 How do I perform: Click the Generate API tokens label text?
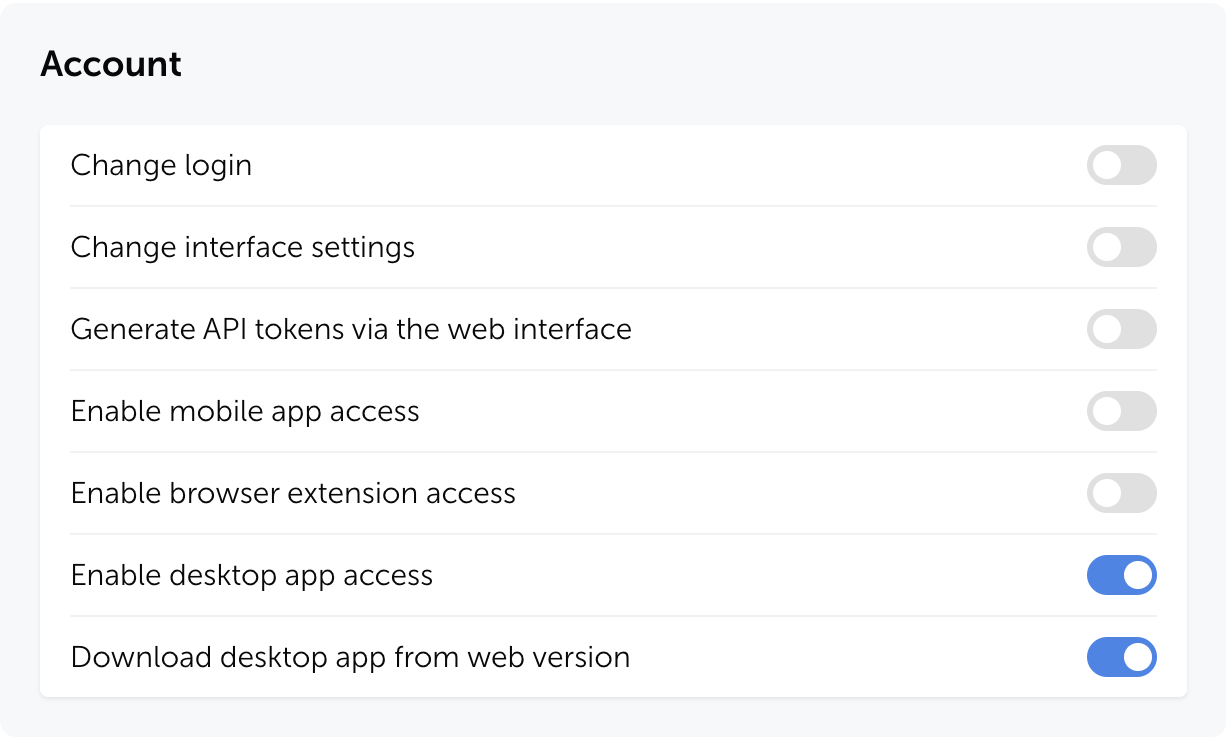(x=351, y=329)
